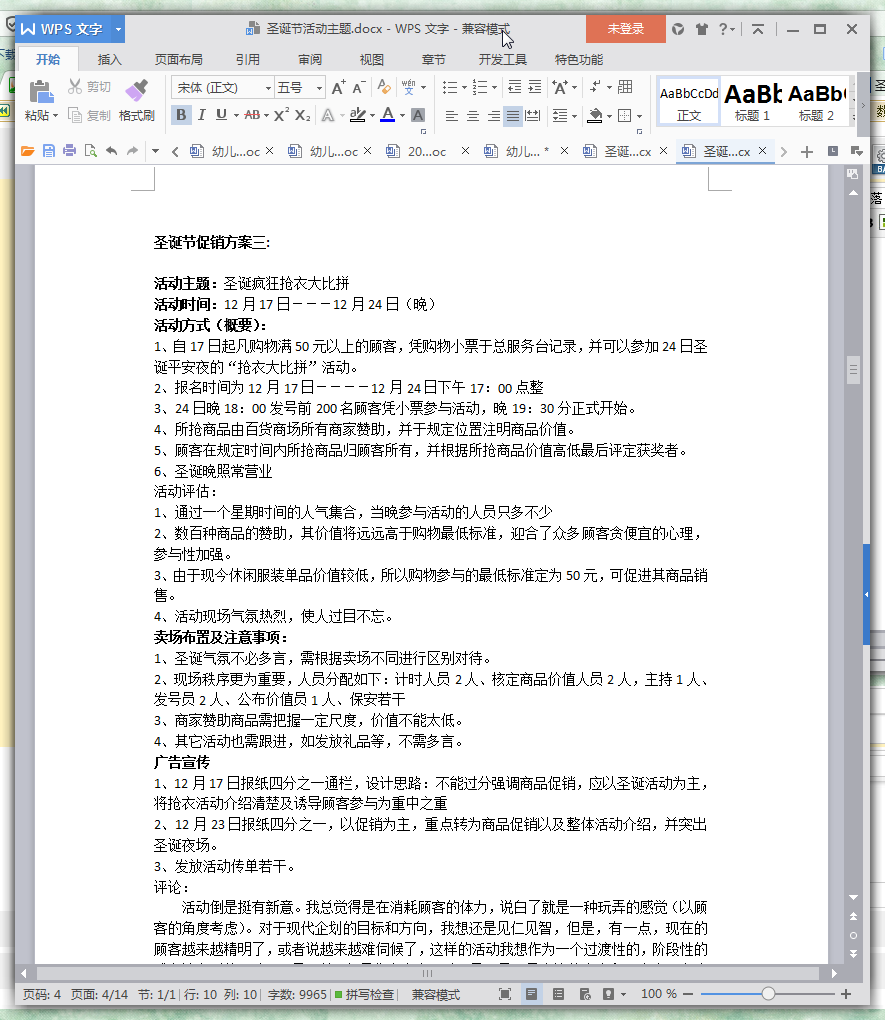Redo the last undone action

(132, 151)
